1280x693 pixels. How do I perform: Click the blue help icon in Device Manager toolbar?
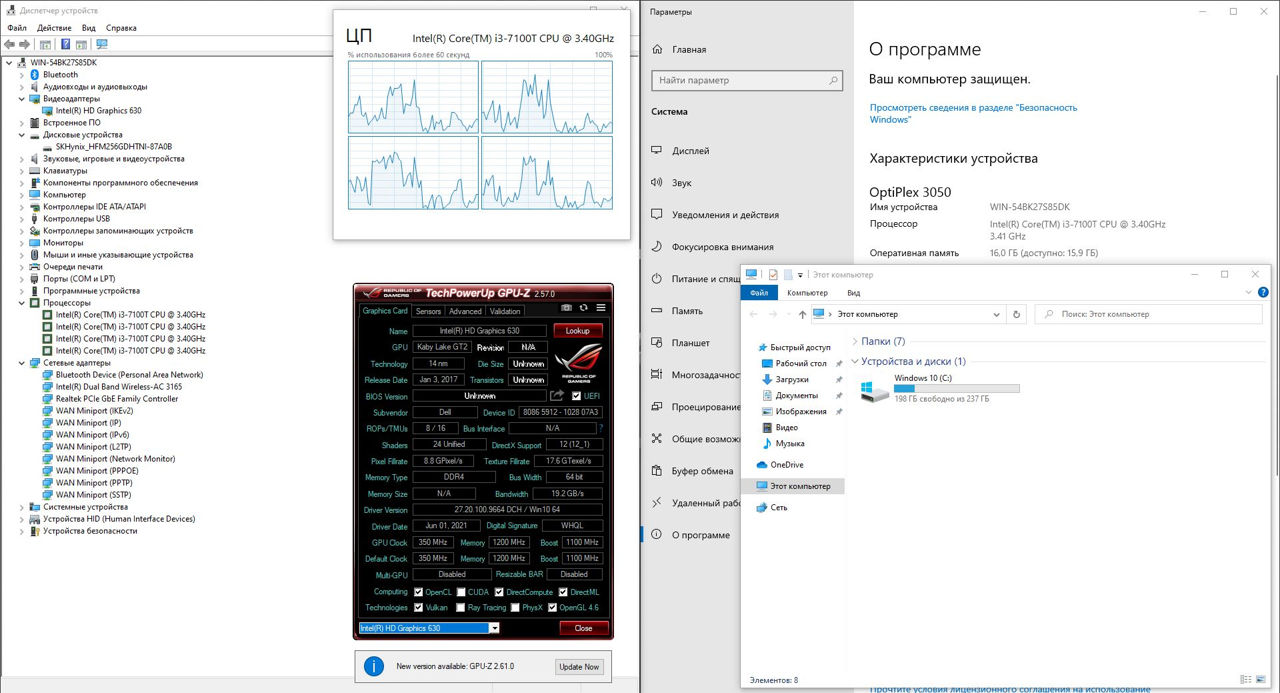(66, 44)
